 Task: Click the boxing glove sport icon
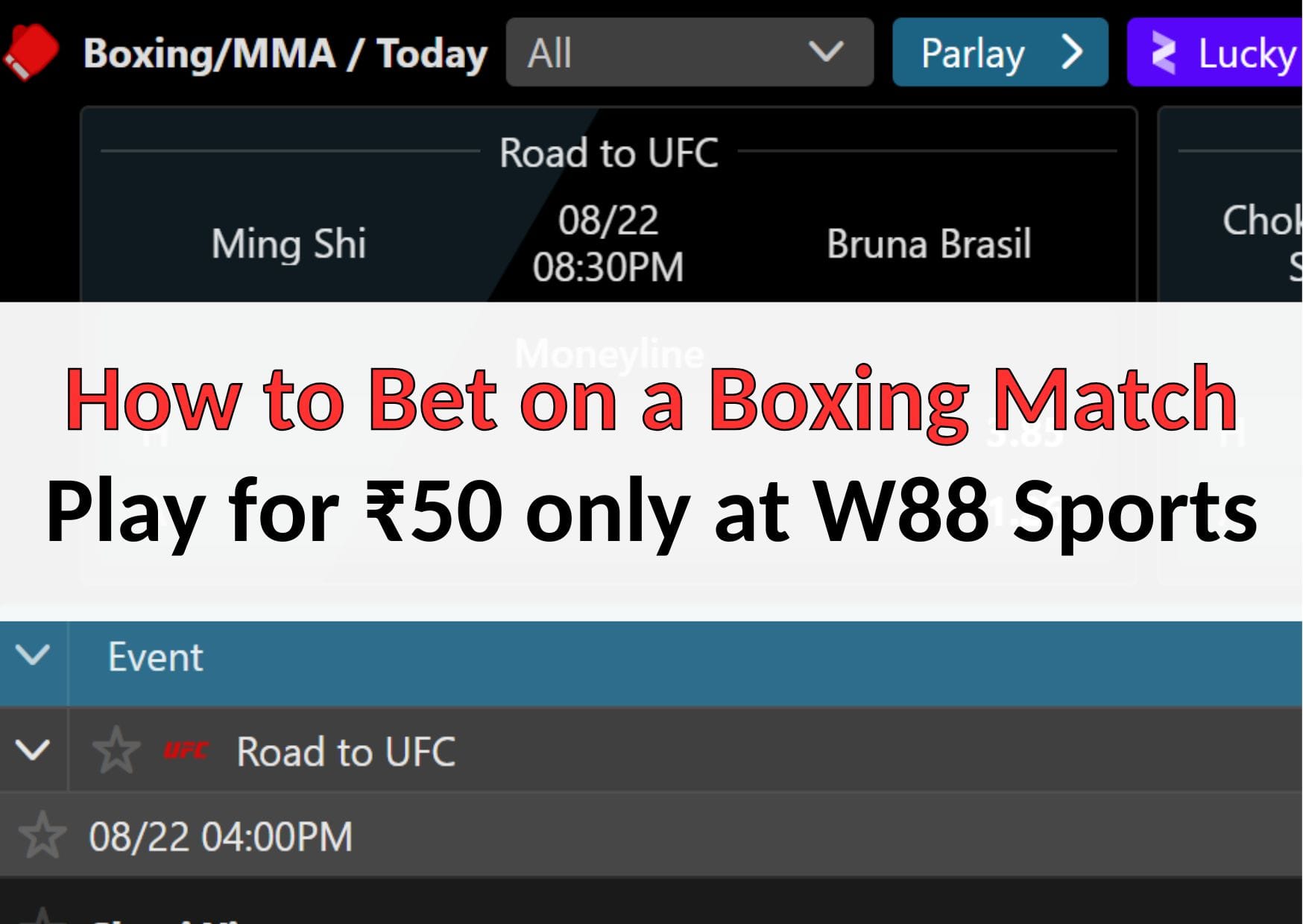34,52
